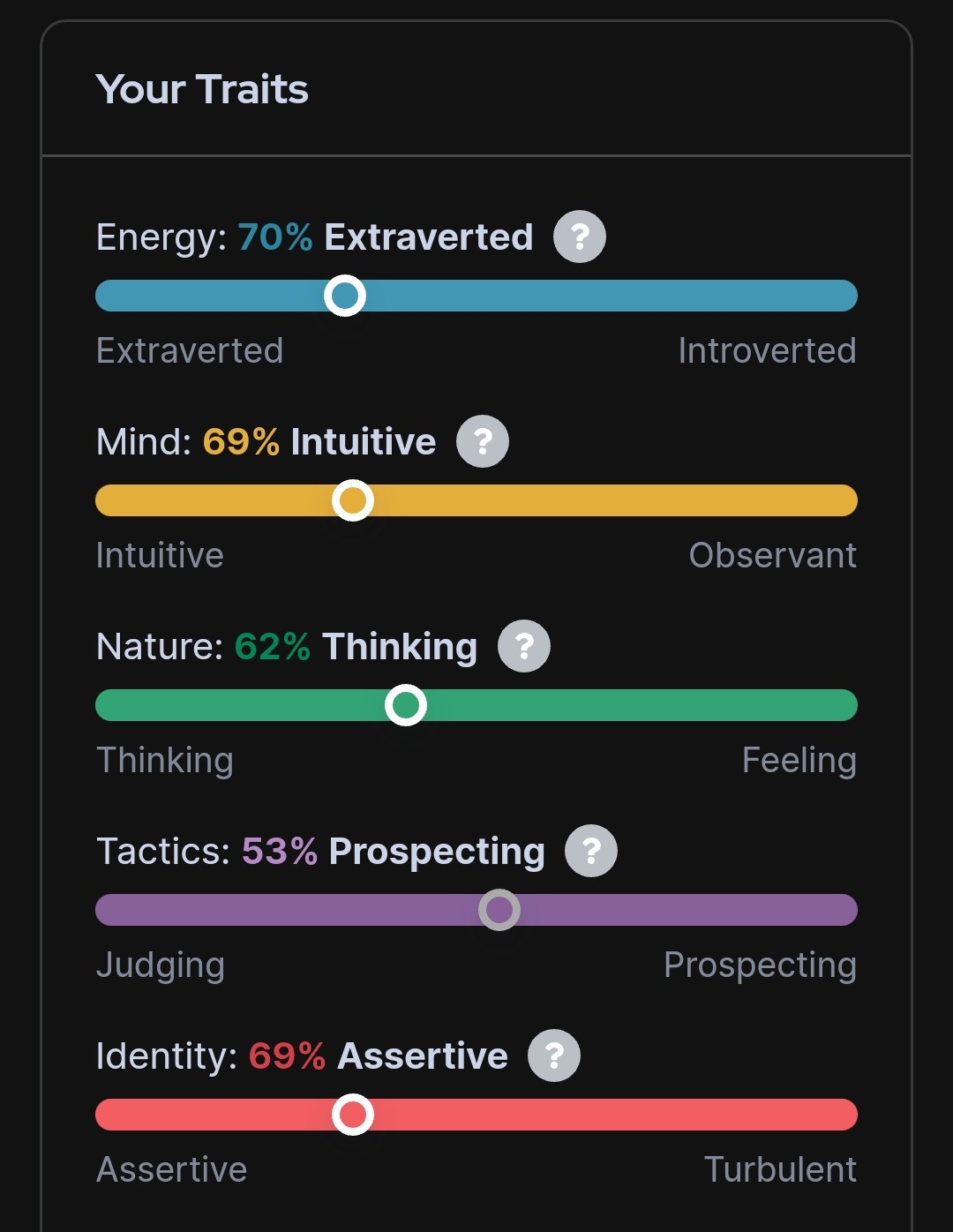The image size is (953, 1232).
Task: Click the Judging label under Tactics bar
Action: (161, 965)
